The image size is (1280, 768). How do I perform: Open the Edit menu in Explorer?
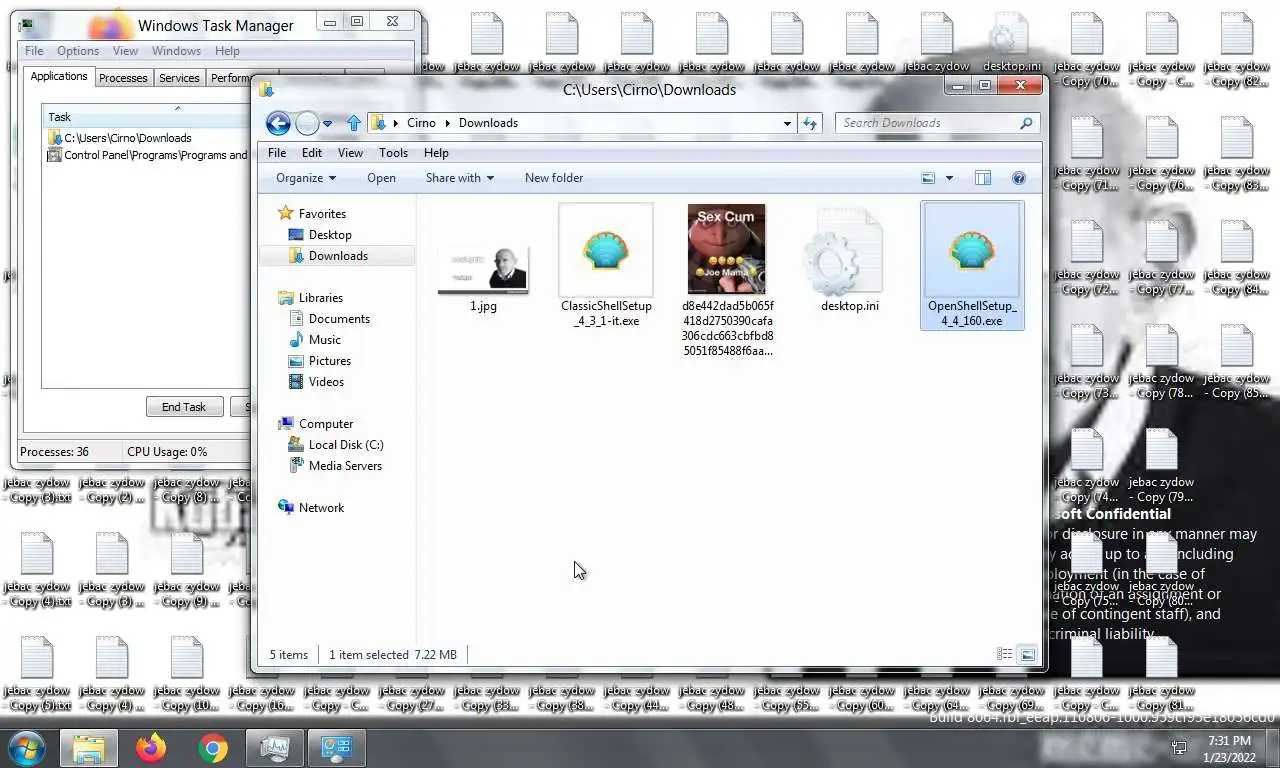coord(312,153)
